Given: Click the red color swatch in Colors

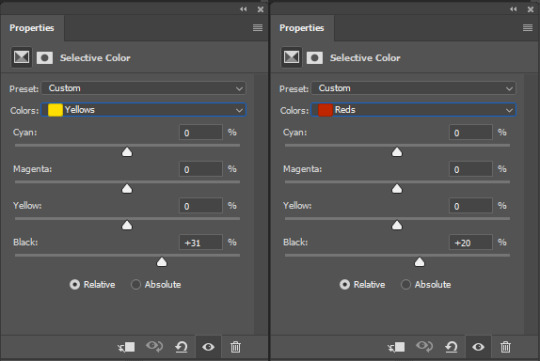Looking at the screenshot, I should pos(325,110).
